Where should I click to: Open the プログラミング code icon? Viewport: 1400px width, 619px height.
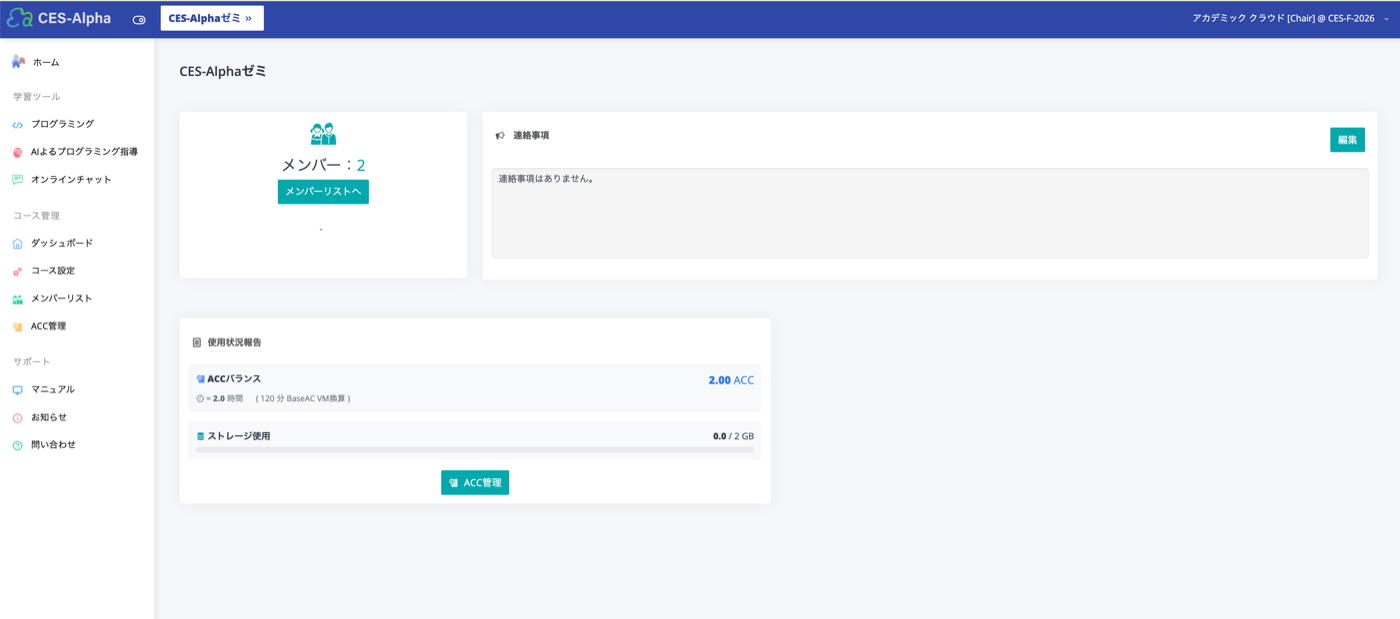[x=17, y=125]
